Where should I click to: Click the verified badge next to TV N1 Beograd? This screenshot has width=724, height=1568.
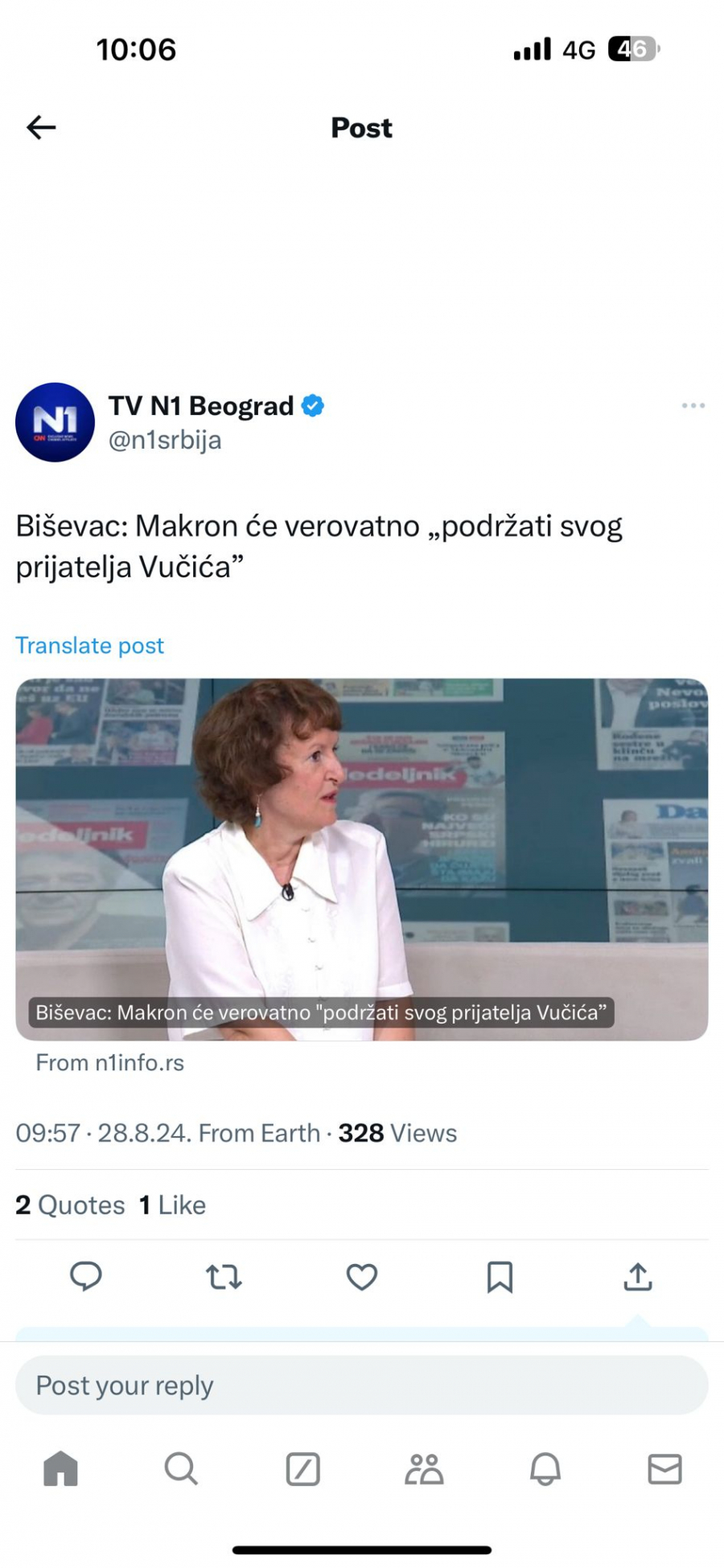[314, 406]
